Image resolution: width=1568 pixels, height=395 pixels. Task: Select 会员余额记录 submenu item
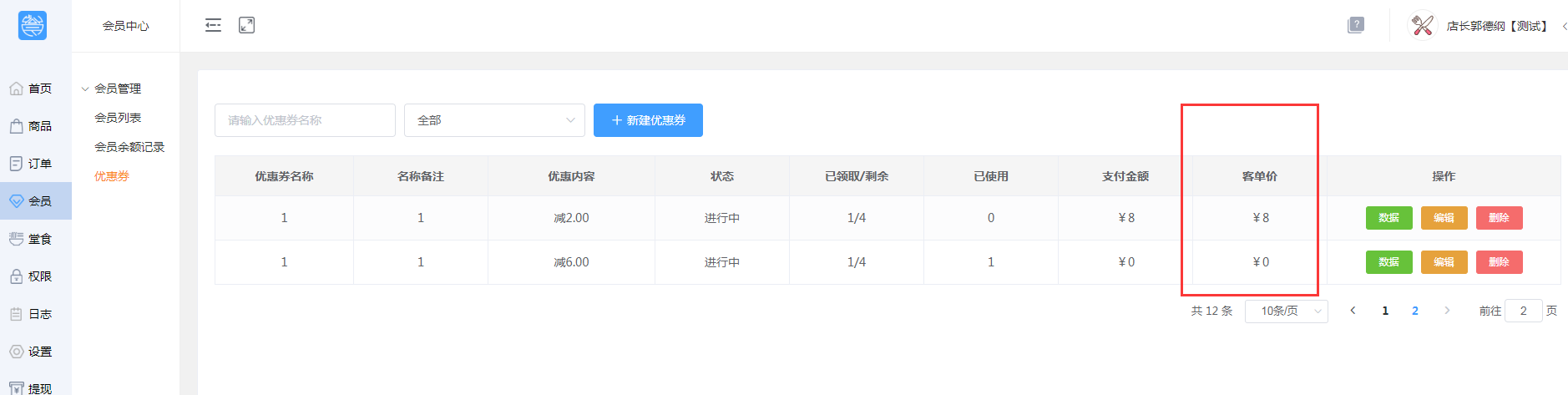(x=129, y=147)
